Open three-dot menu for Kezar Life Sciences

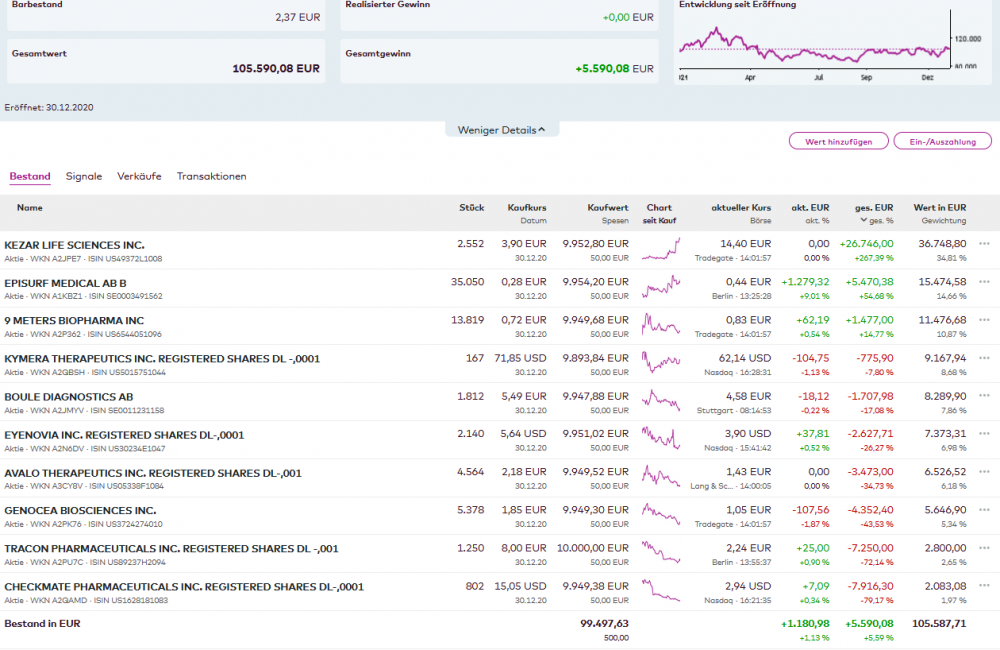click(x=985, y=243)
